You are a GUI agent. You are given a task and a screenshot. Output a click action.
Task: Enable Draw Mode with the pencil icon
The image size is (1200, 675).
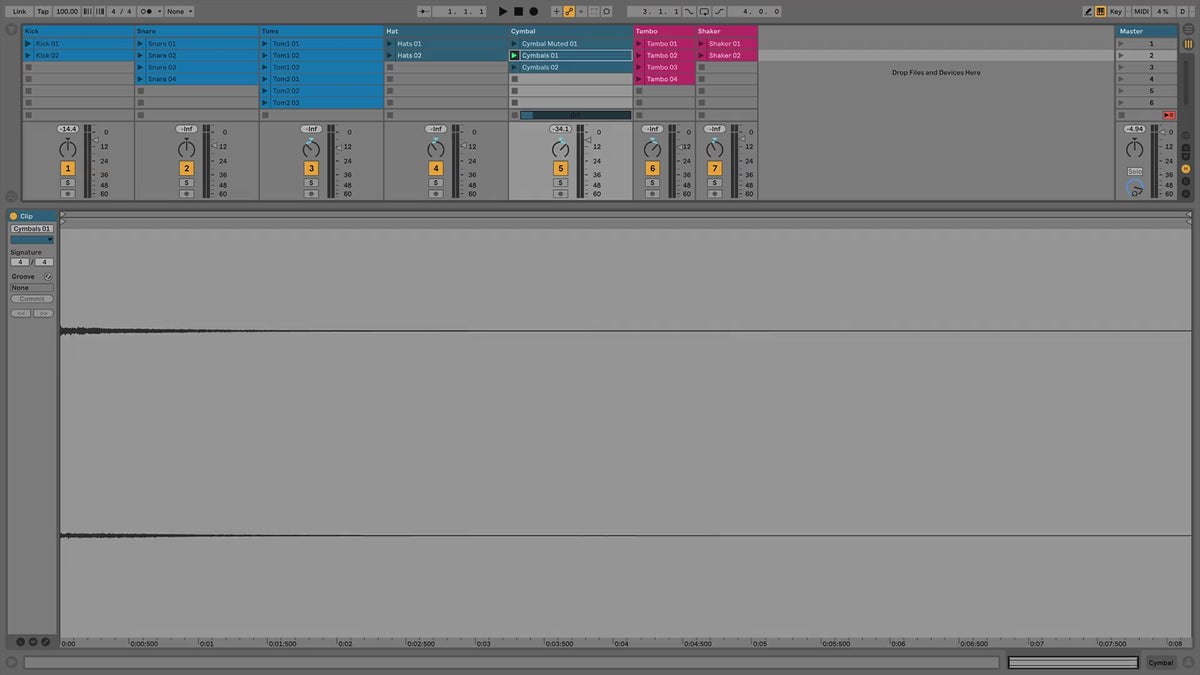pos(1088,11)
